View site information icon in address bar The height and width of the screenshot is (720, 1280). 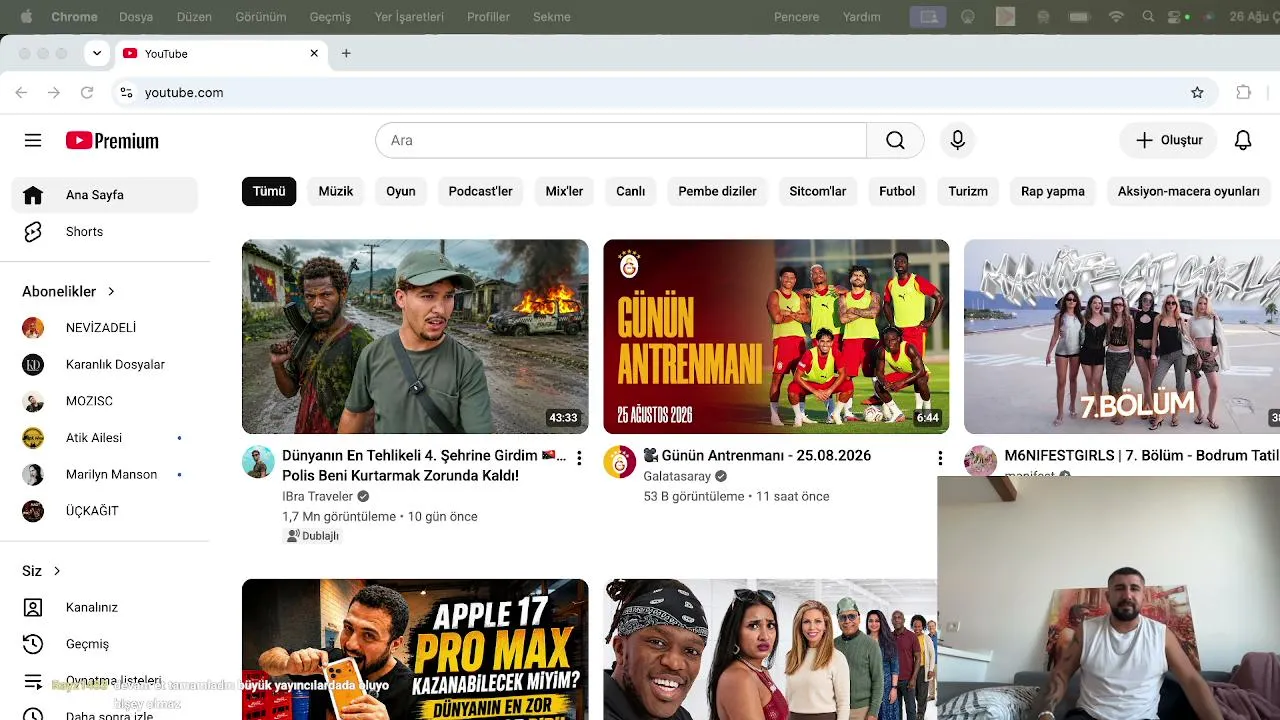pyautogui.click(x=126, y=92)
